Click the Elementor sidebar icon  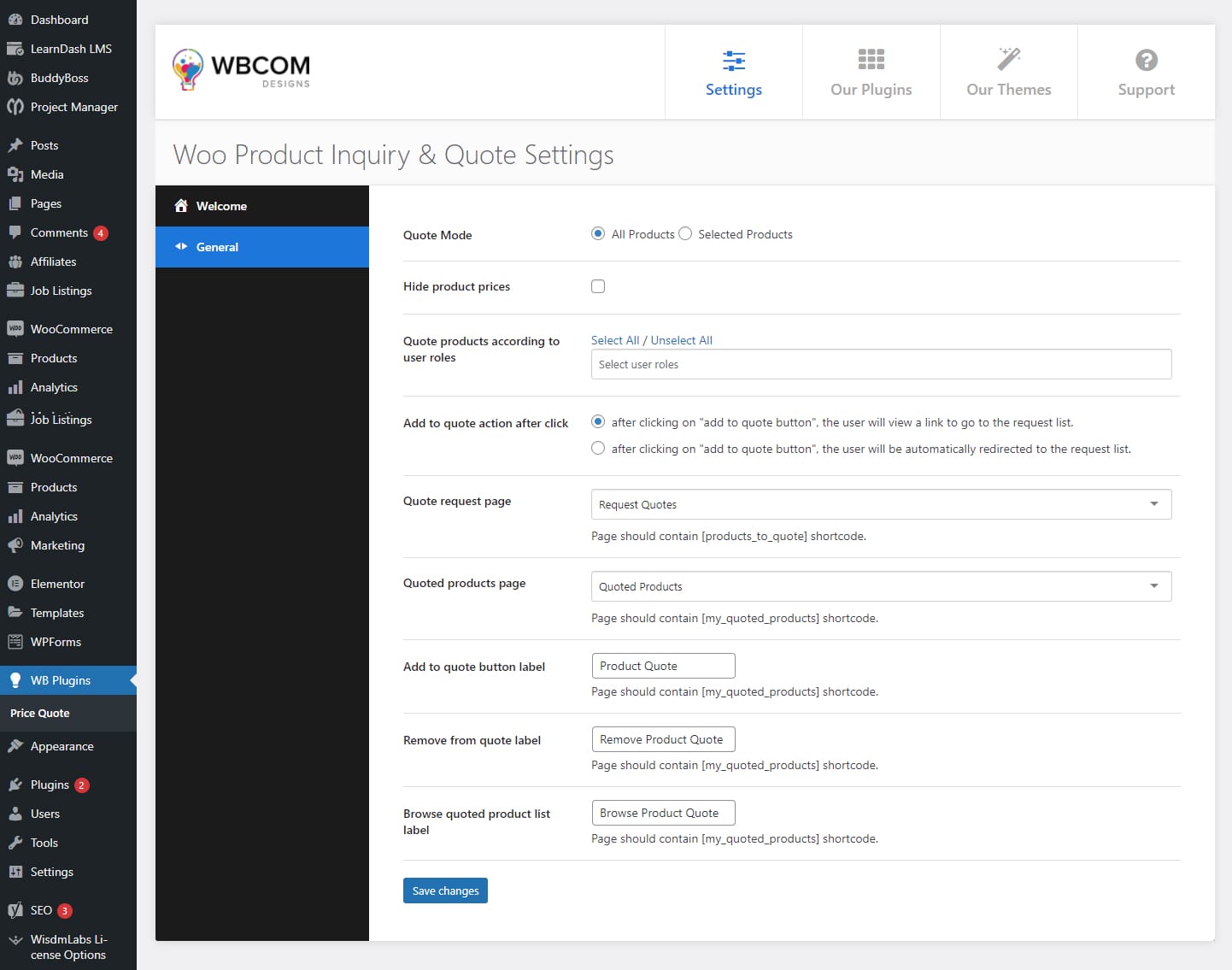click(15, 584)
